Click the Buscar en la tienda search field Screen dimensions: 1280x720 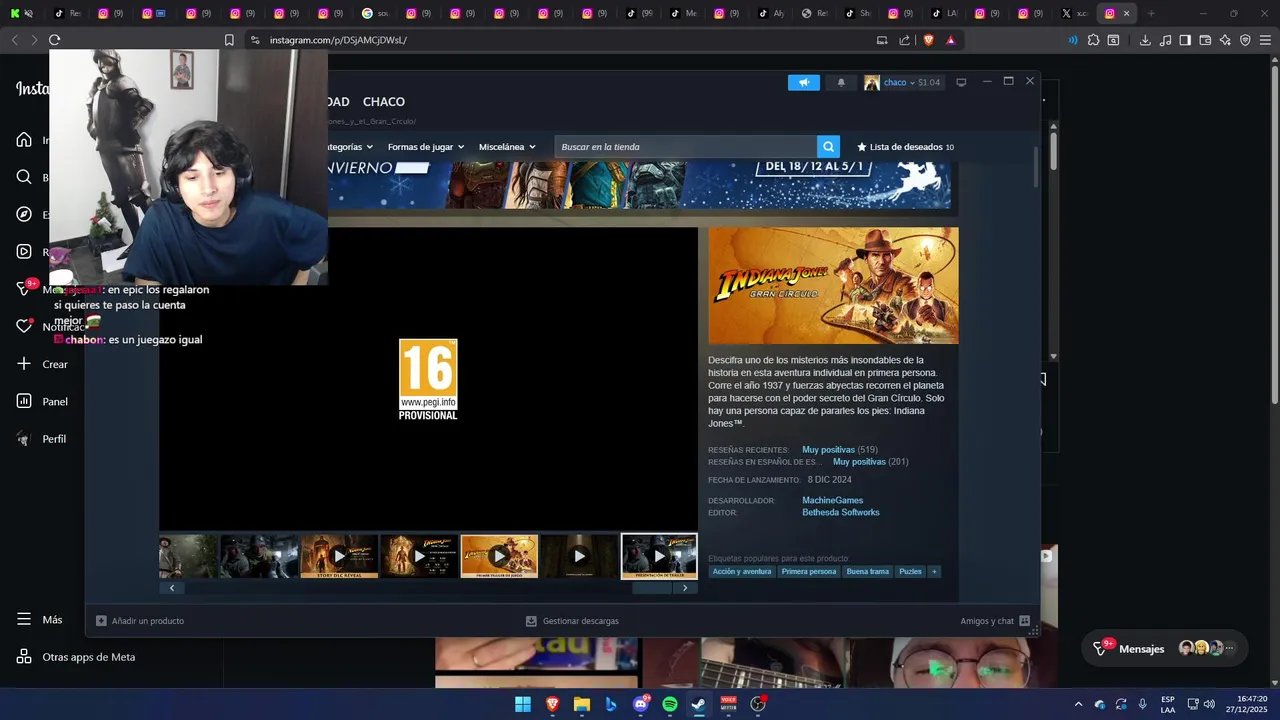click(686, 147)
